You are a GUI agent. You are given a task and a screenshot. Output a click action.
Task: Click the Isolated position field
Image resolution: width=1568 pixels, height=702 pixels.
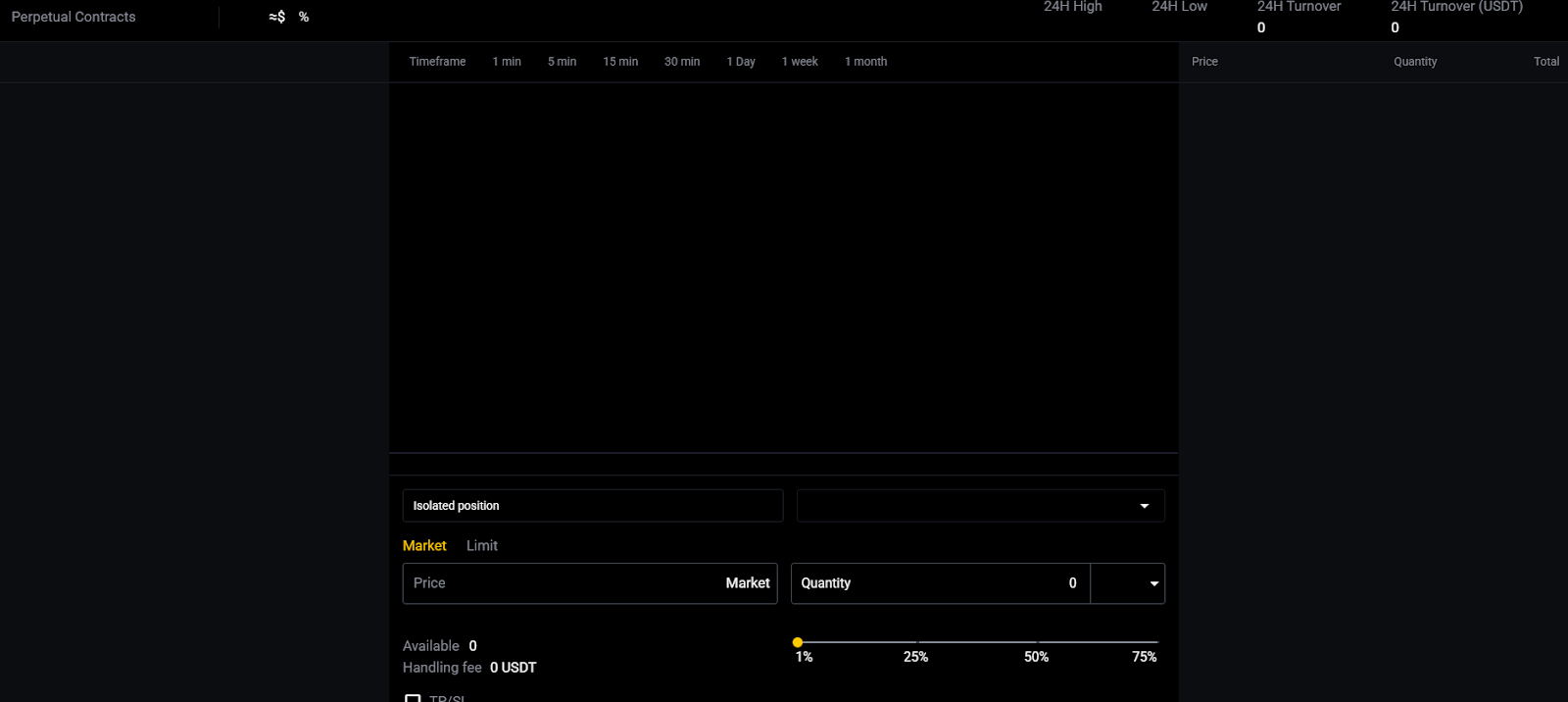[x=593, y=506]
